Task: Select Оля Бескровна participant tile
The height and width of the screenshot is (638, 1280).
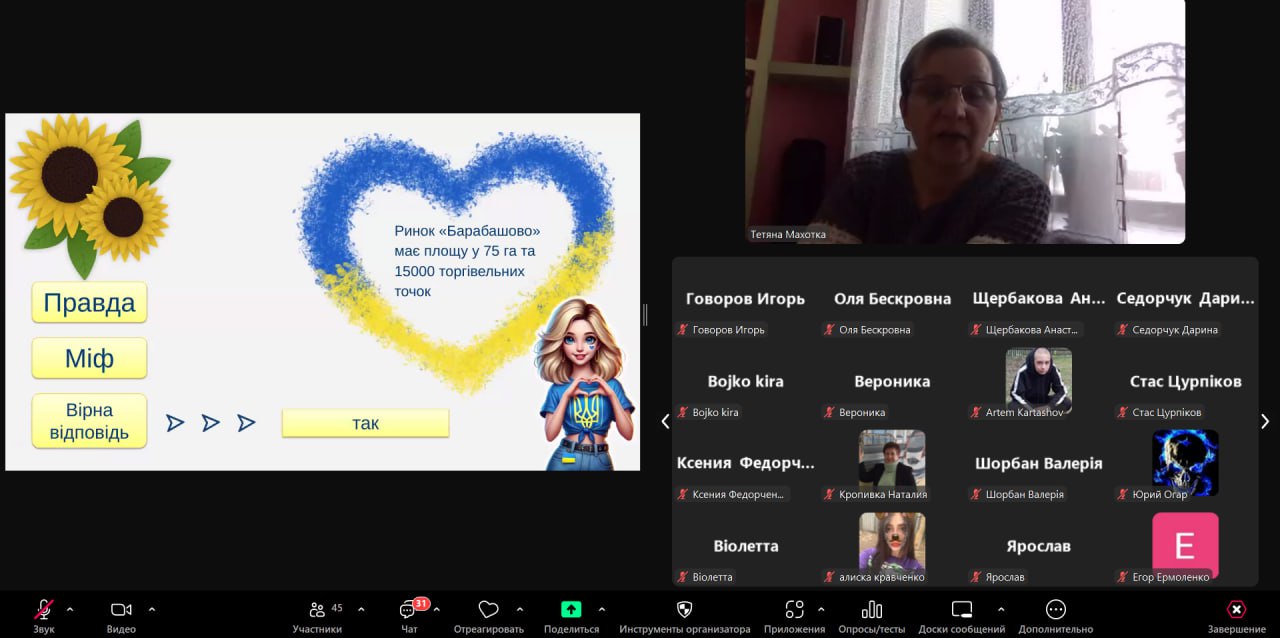Action: pyautogui.click(x=892, y=299)
